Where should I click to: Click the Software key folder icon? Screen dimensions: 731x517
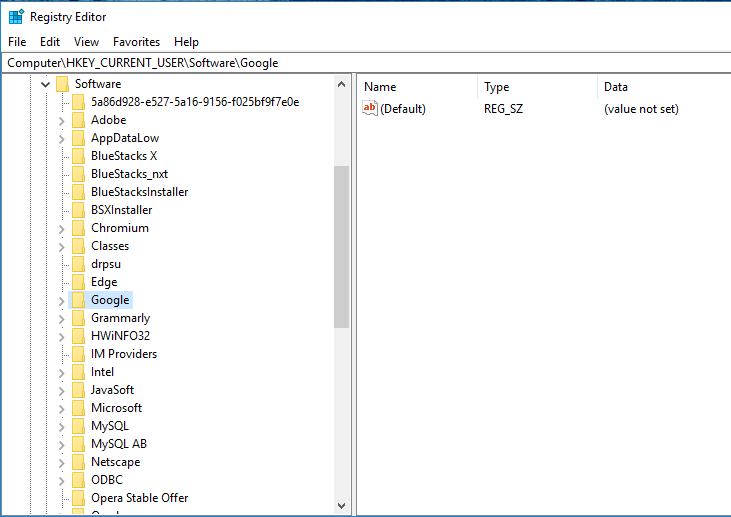[62, 84]
